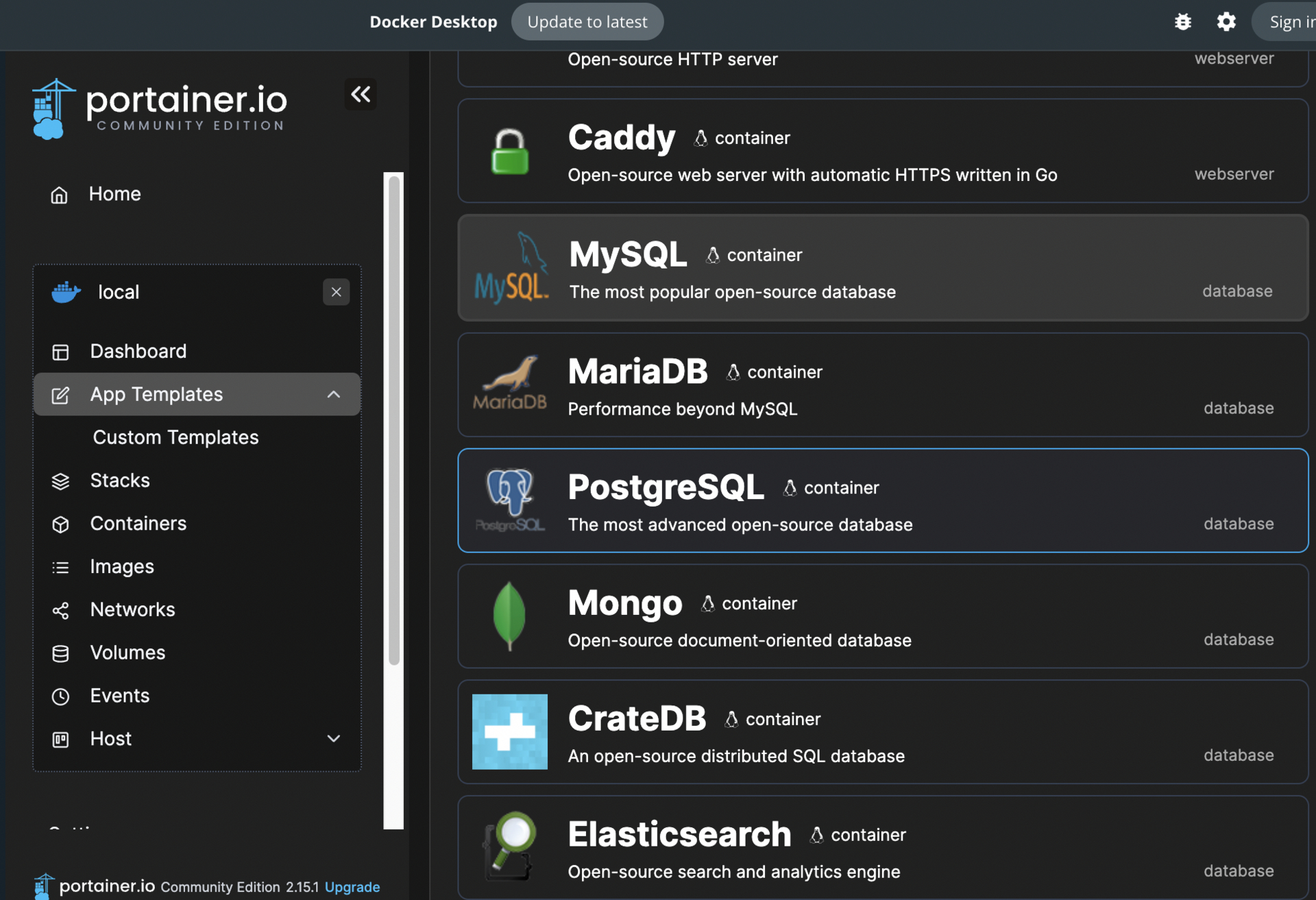Click the Stacks layers icon

click(x=60, y=481)
